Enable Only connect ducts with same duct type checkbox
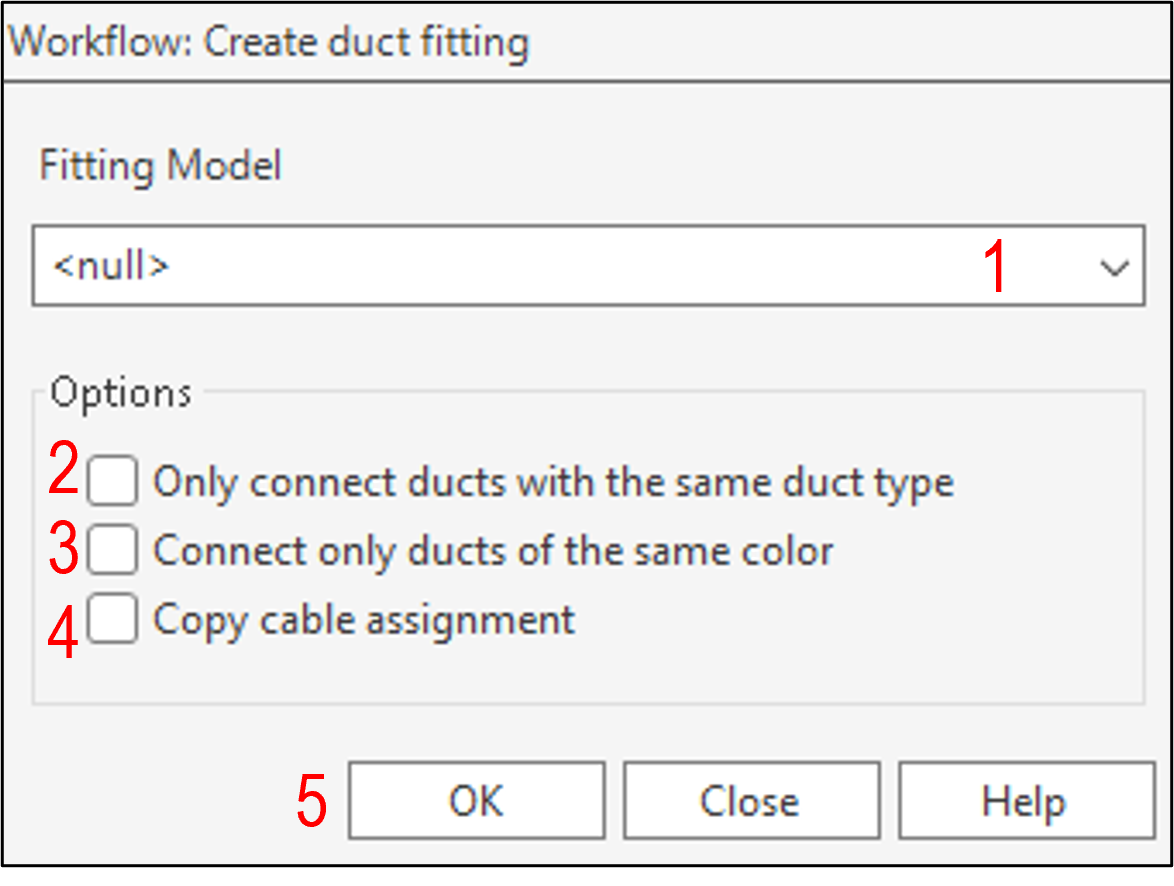1174x886 pixels. 112,483
